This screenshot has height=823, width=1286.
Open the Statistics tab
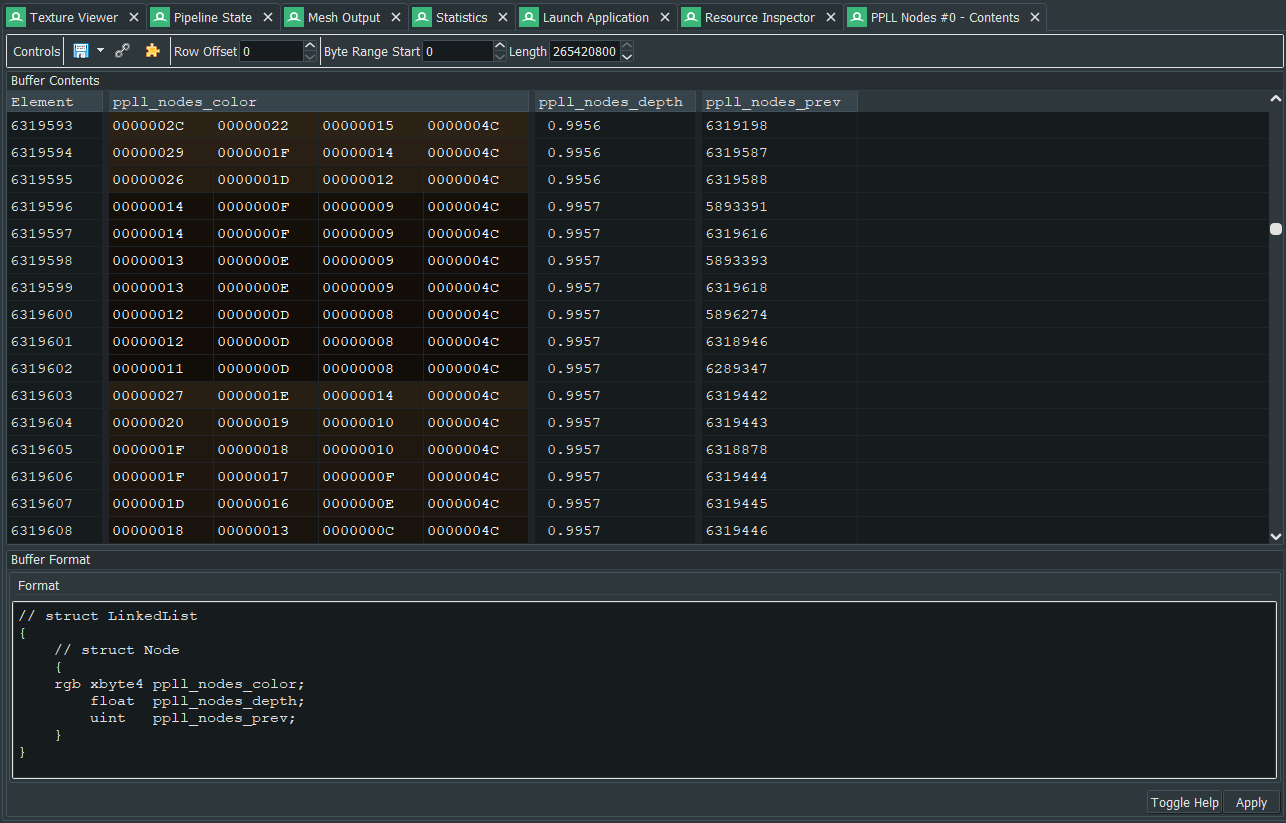pyautogui.click(x=461, y=17)
